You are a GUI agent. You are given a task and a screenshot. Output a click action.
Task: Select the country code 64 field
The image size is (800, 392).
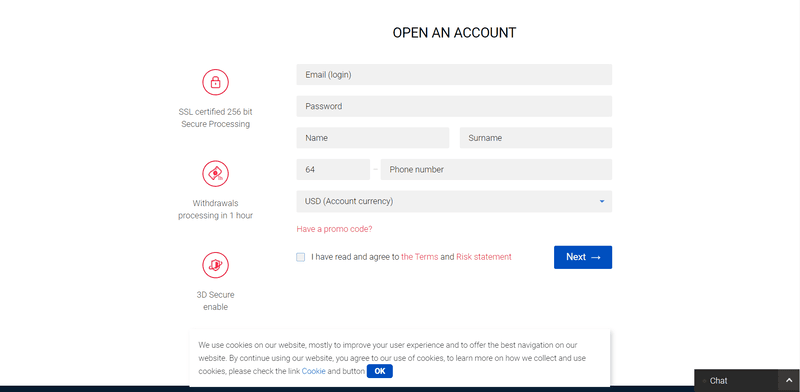[x=333, y=169]
